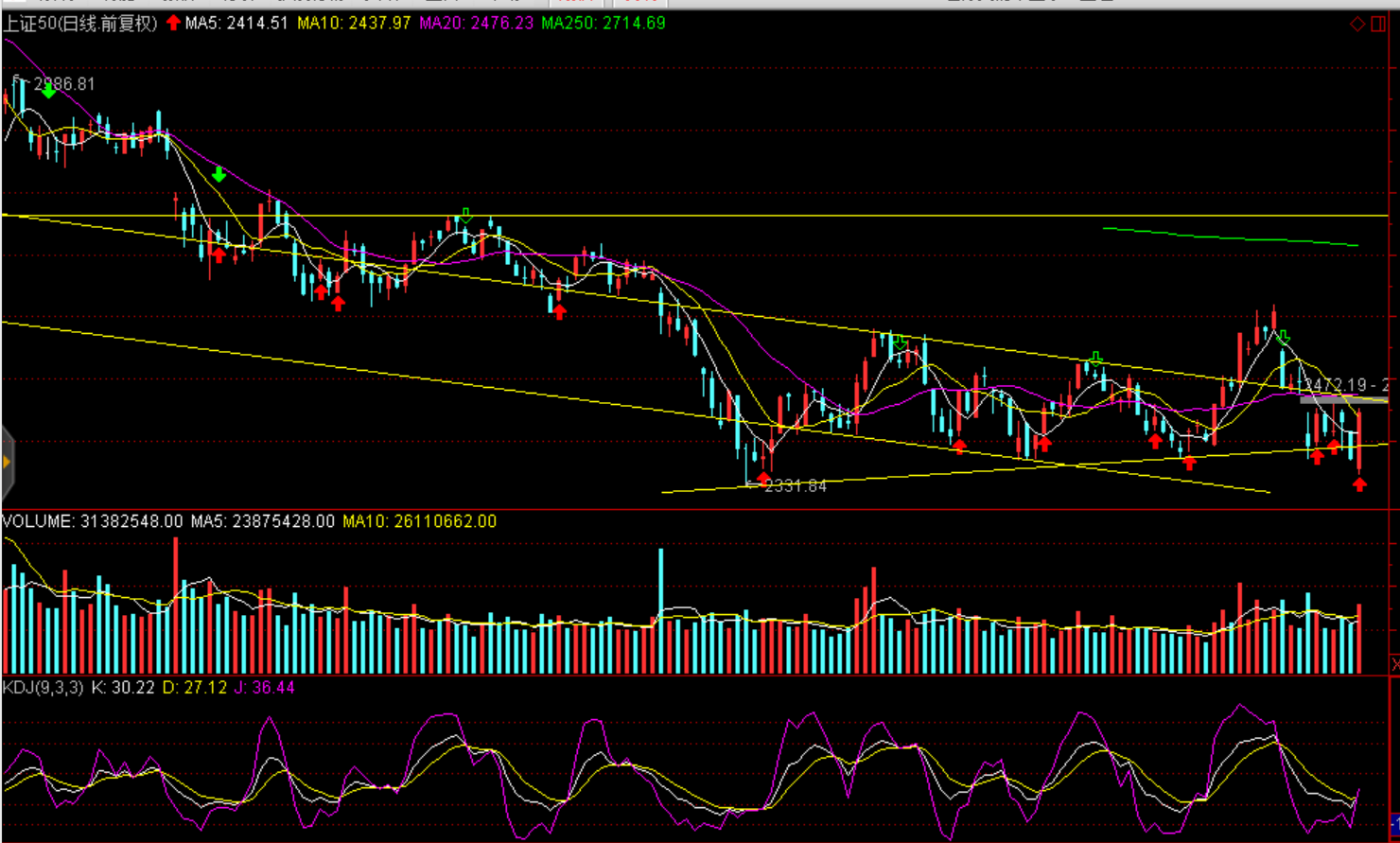Expand the left side panel arrow handle

[x=7, y=462]
